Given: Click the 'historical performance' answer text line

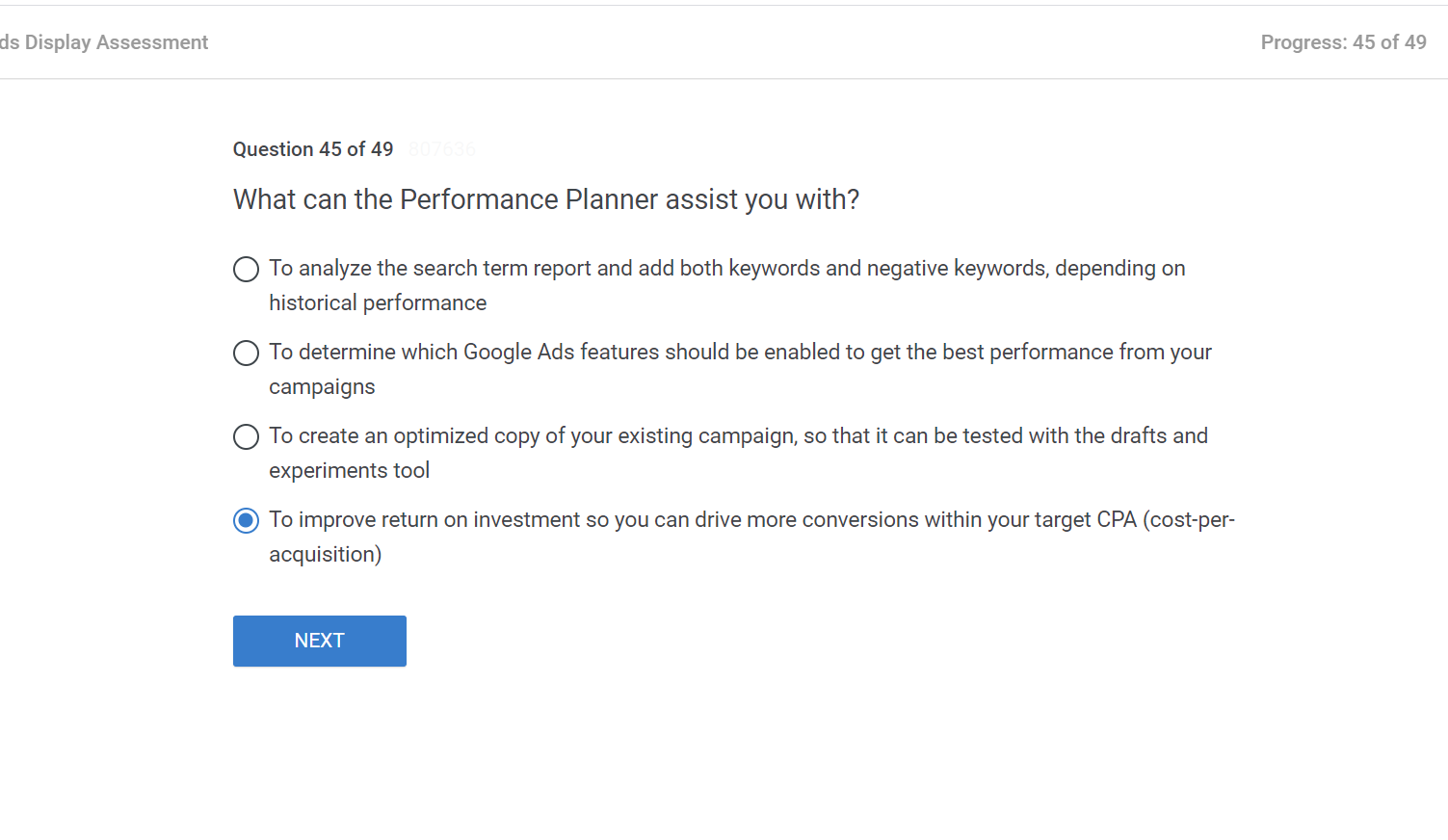Looking at the screenshot, I should tap(378, 302).
